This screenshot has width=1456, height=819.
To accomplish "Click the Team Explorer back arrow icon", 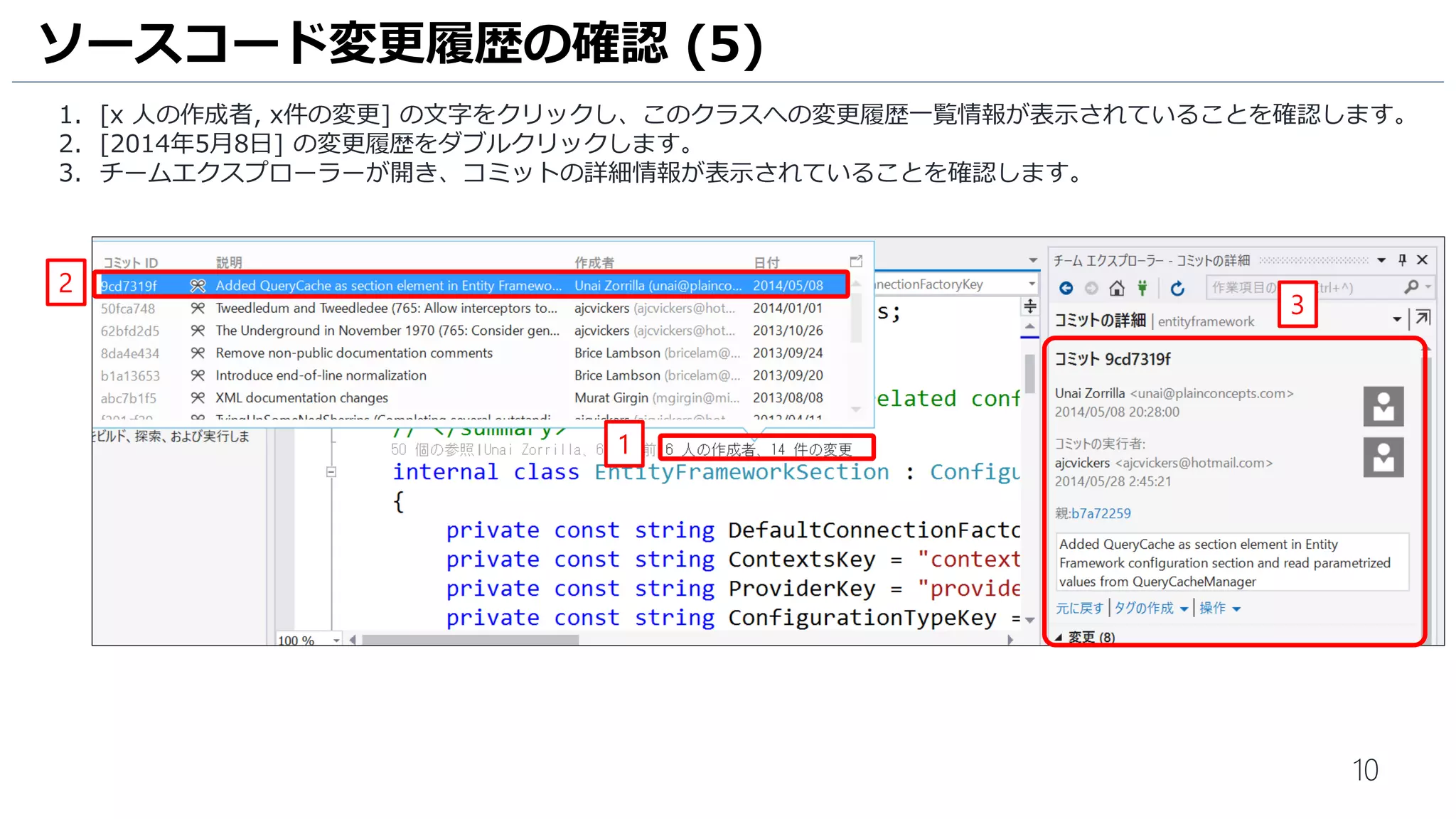I will point(1066,288).
